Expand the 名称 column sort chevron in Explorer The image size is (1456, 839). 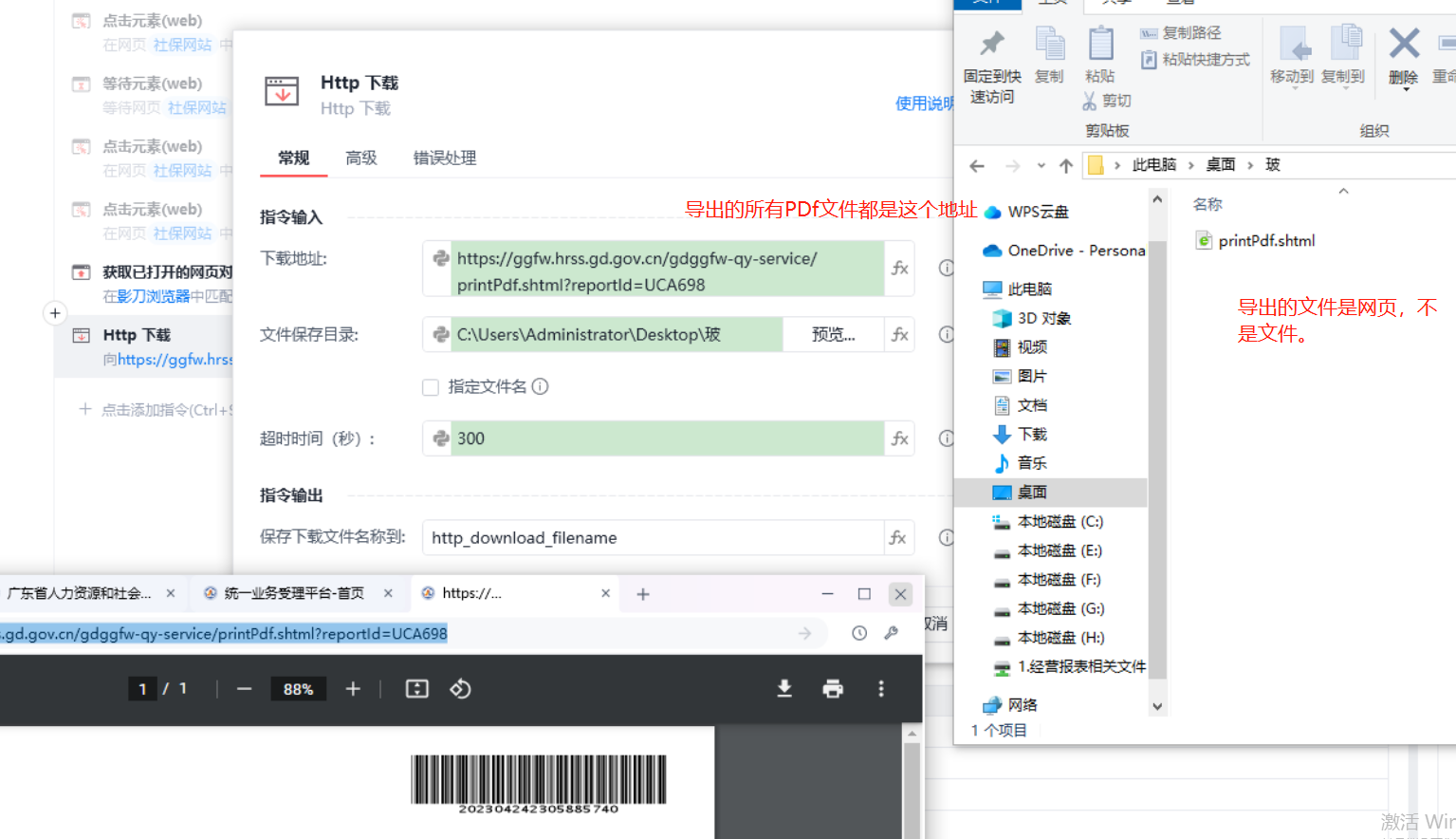click(x=1343, y=192)
